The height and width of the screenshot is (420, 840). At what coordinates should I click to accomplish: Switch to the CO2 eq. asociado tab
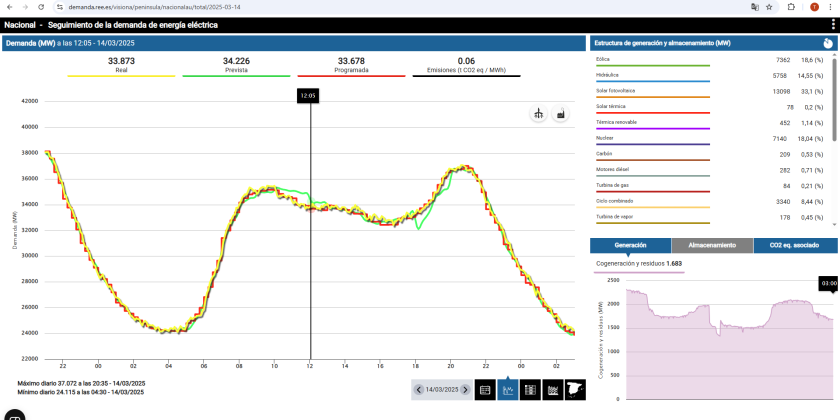795,244
